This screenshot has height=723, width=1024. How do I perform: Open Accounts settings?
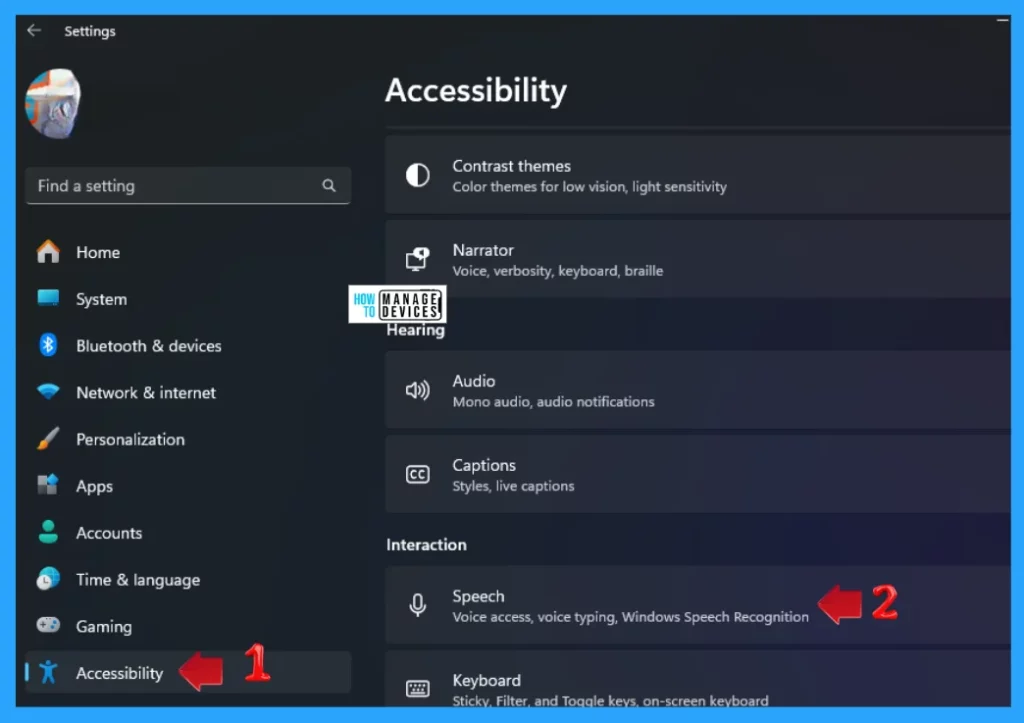tap(188, 533)
